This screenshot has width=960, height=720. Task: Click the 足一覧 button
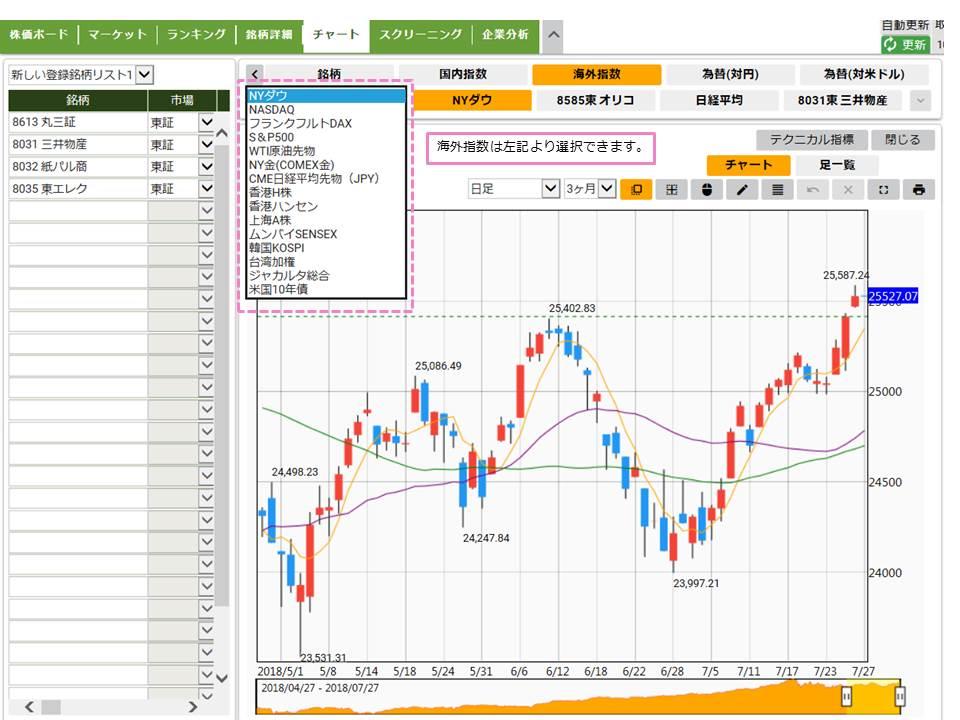(834, 164)
